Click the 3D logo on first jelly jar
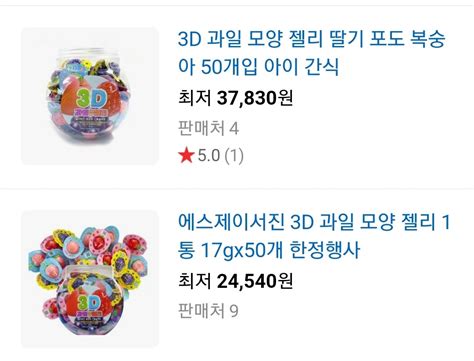The height and width of the screenshot is (361, 474). coord(91,98)
